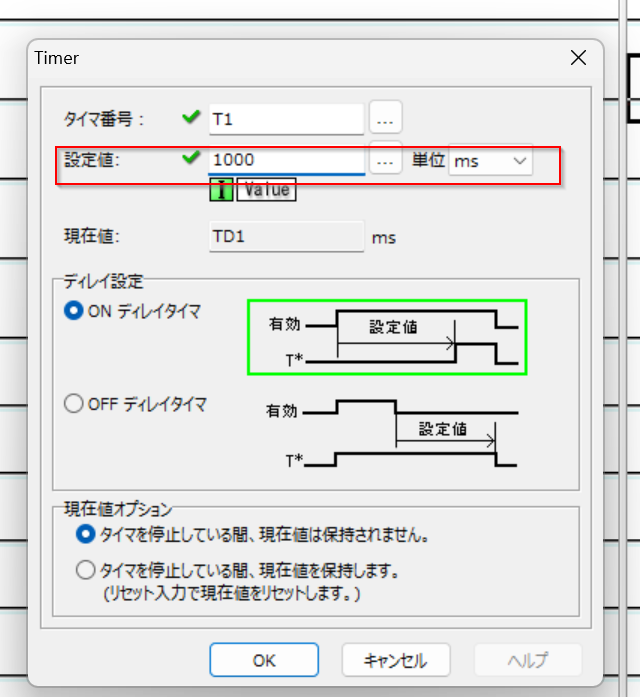Open the 単位 ms unit dropdown
Image resolution: width=640 pixels, height=697 pixels.
[x=491, y=161]
